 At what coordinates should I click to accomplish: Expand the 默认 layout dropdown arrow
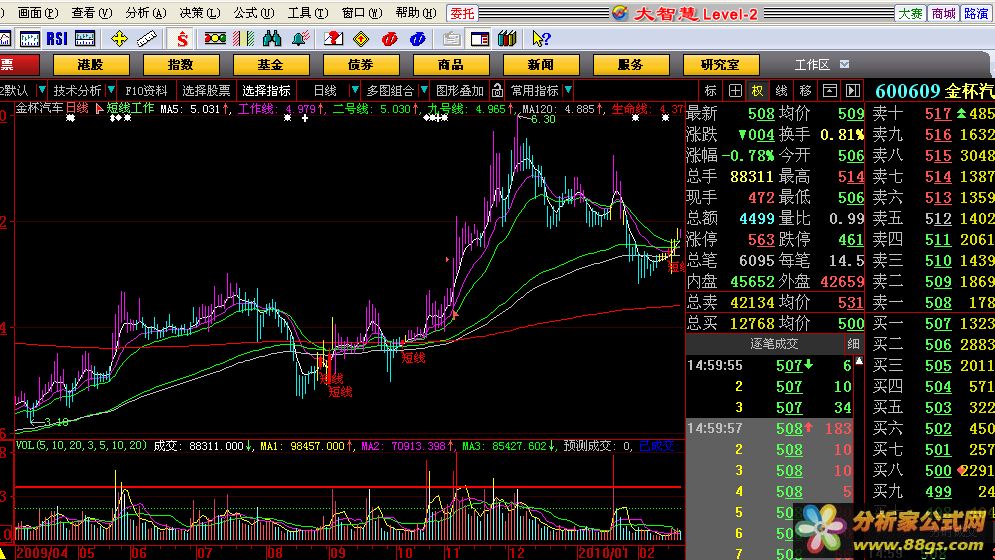(x=42, y=90)
